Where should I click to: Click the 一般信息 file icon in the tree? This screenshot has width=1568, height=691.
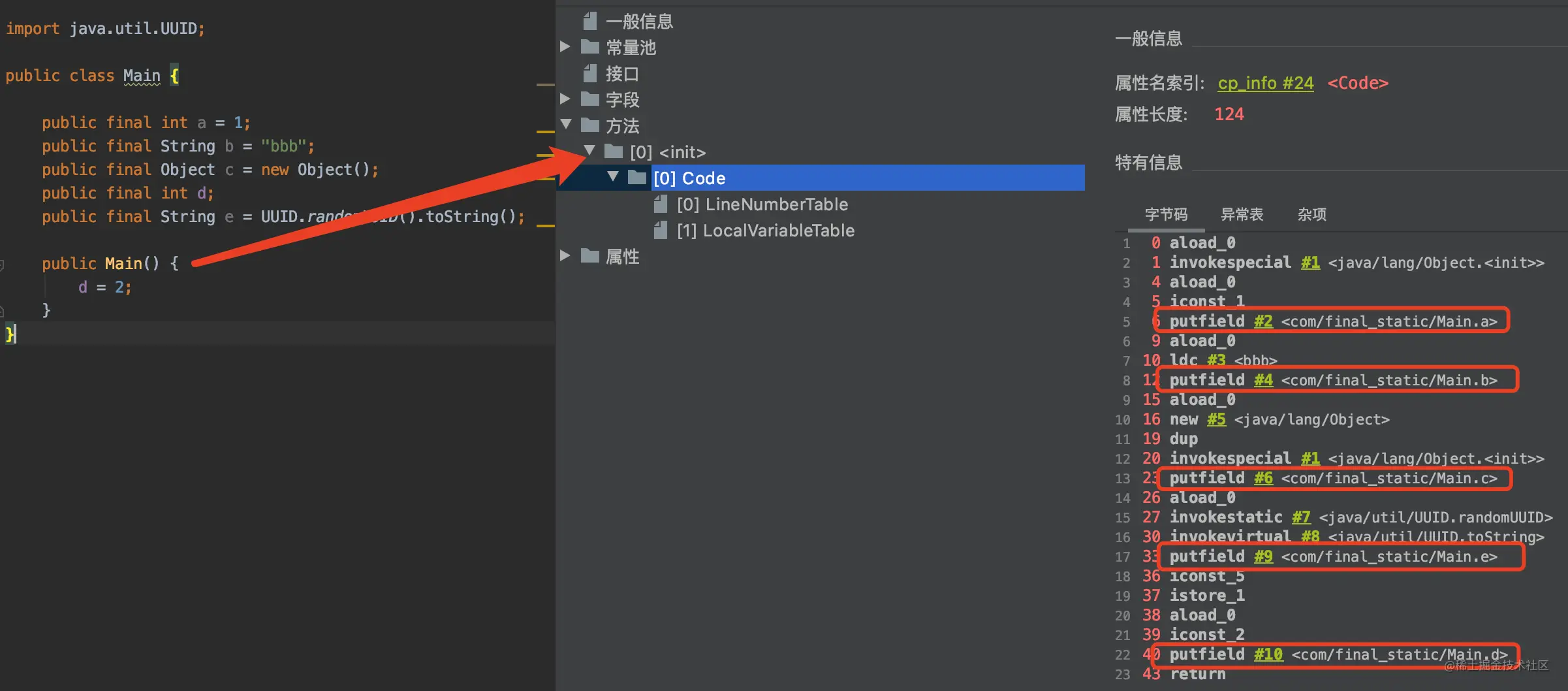coord(589,21)
